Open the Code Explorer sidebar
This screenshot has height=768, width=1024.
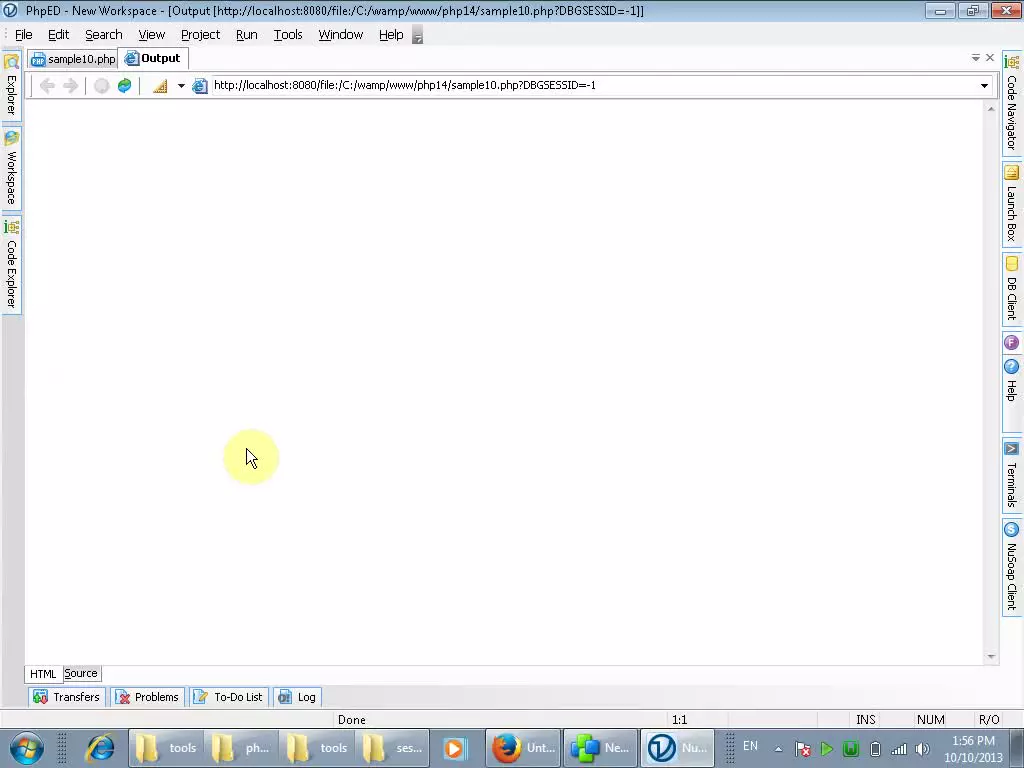[x=11, y=270]
